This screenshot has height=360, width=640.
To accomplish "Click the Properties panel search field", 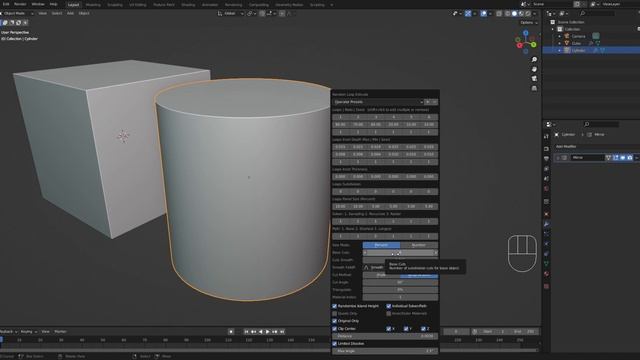I will coord(601,124).
